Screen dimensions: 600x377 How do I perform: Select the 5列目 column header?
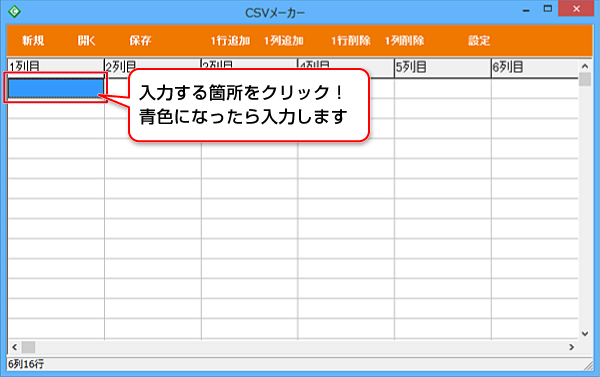tap(443, 68)
